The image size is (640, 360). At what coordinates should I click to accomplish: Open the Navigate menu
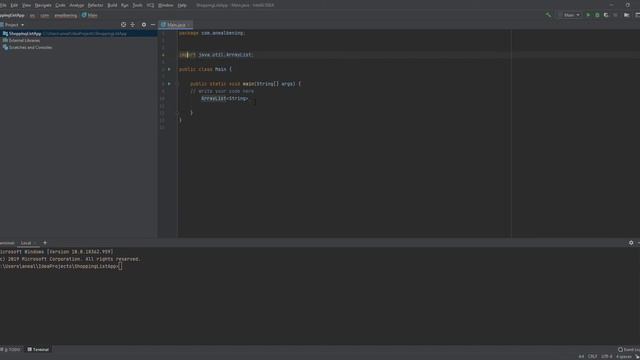tap(43, 5)
